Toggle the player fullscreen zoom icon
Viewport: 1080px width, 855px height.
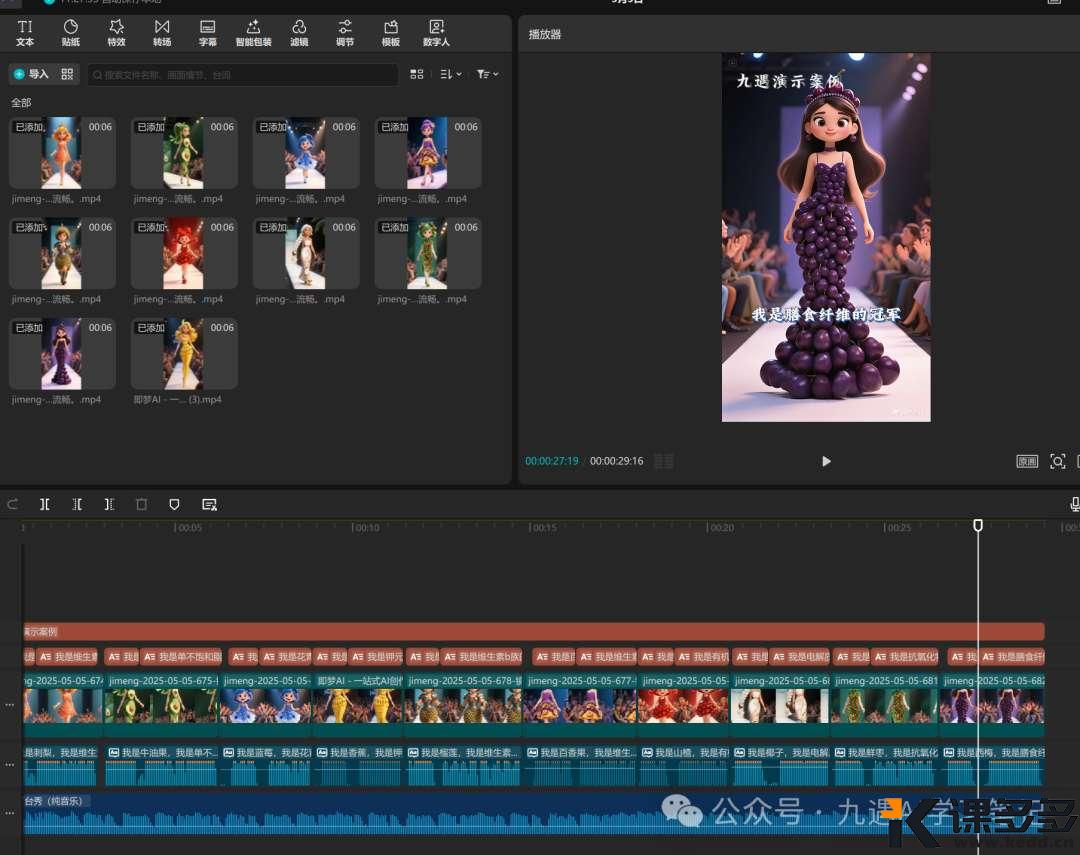(1058, 461)
